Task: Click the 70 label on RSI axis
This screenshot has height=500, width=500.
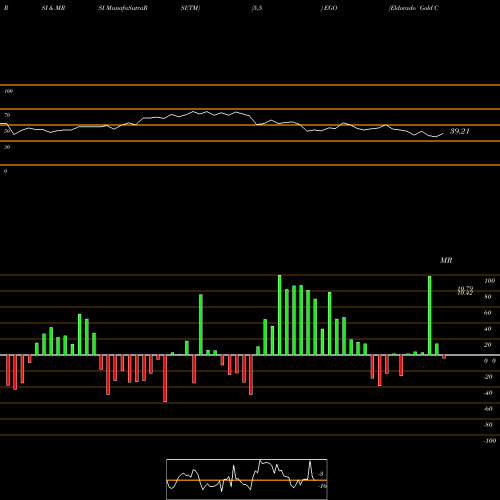Action: (x=7, y=115)
